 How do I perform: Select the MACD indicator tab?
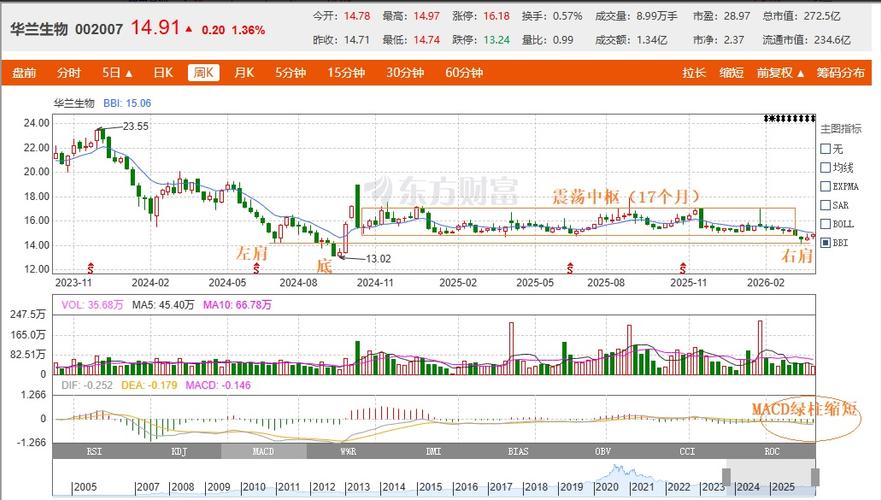click(x=264, y=451)
